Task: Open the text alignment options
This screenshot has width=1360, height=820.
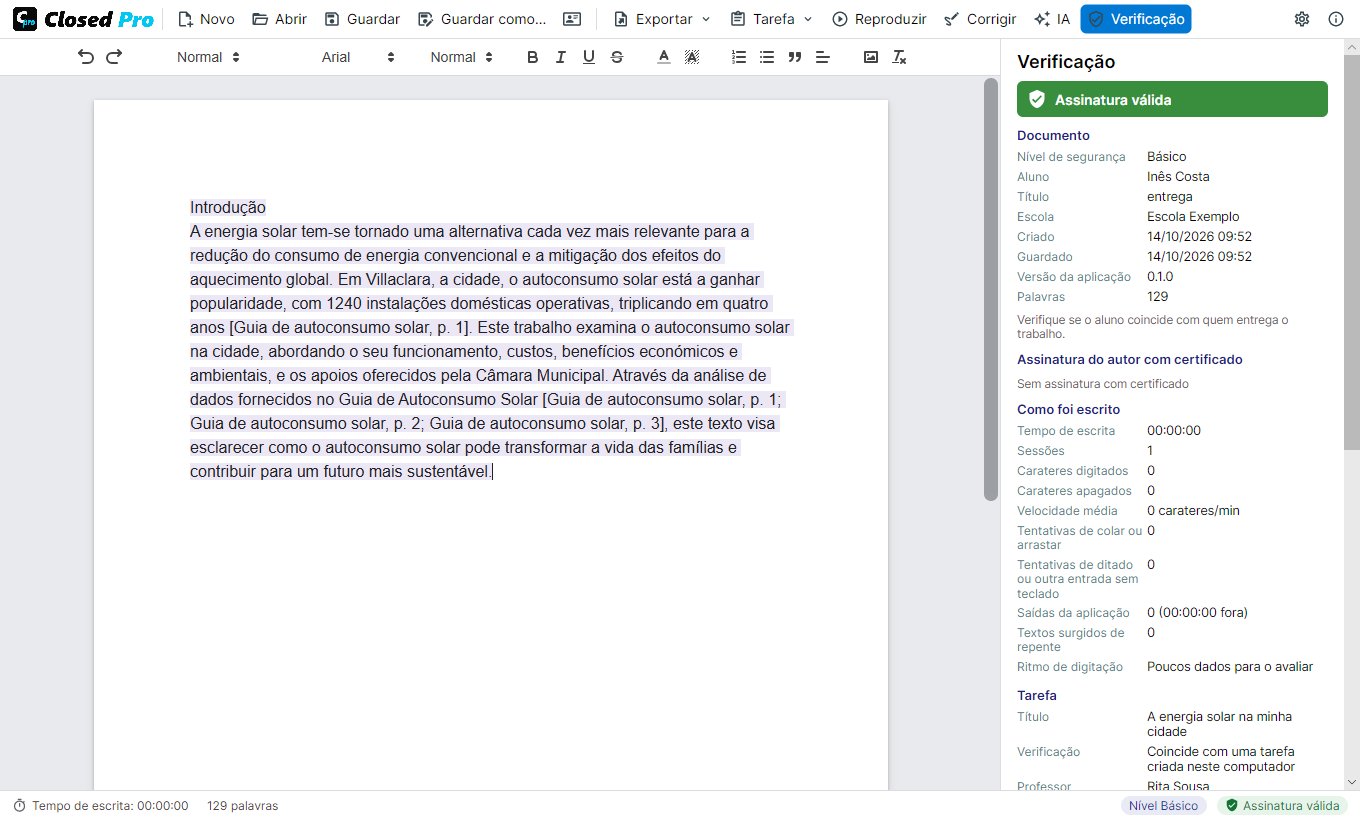Action: point(823,57)
